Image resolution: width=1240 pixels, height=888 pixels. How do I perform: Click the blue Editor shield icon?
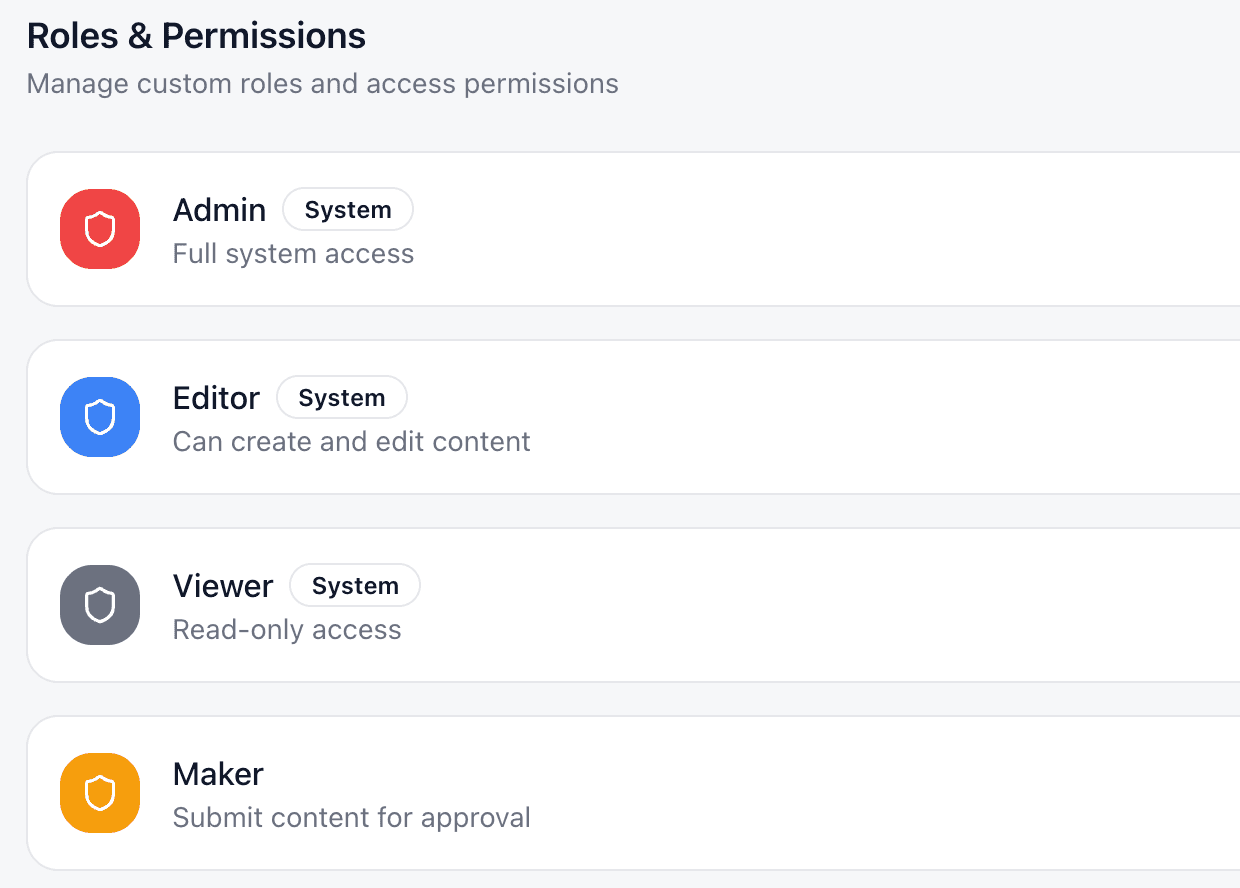pyautogui.click(x=100, y=417)
